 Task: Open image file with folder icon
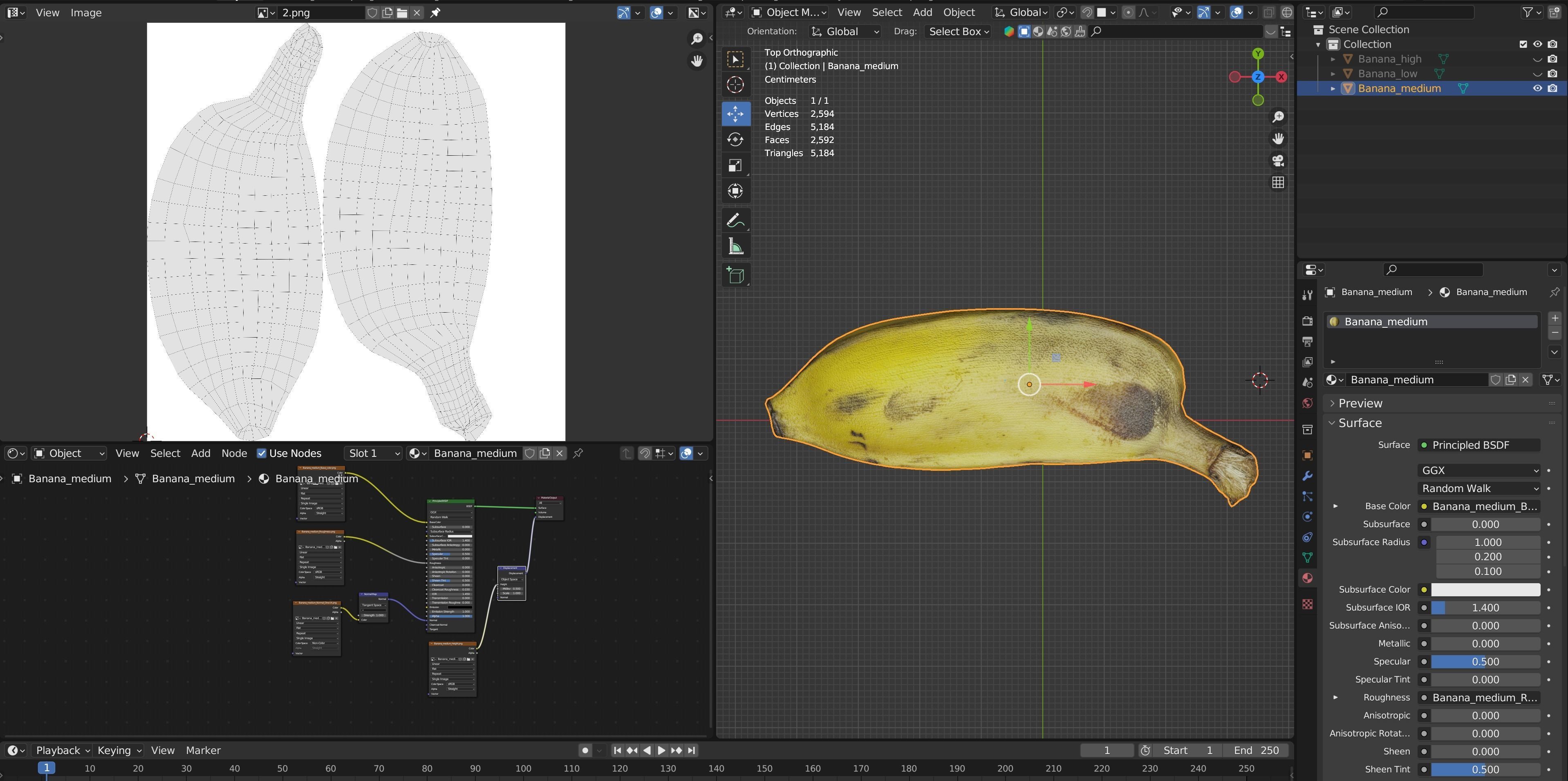click(402, 13)
